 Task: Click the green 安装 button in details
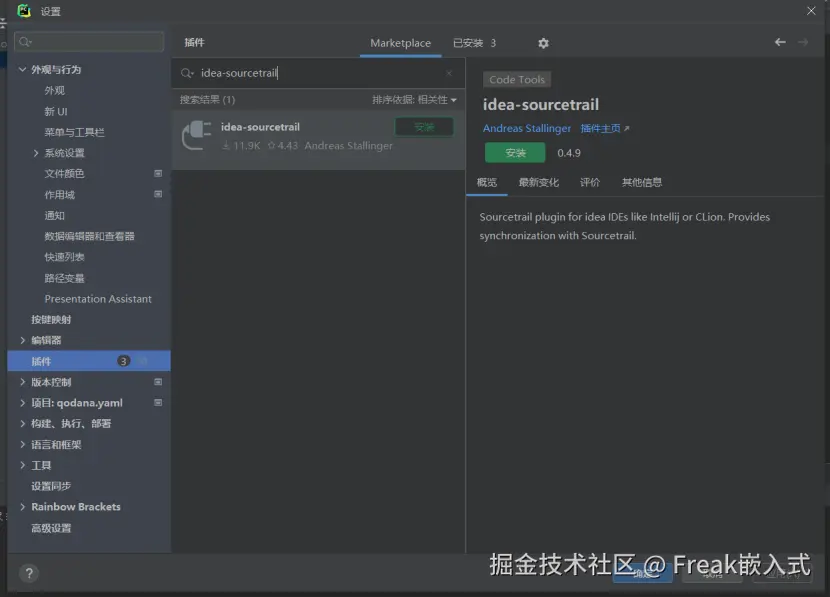click(515, 153)
